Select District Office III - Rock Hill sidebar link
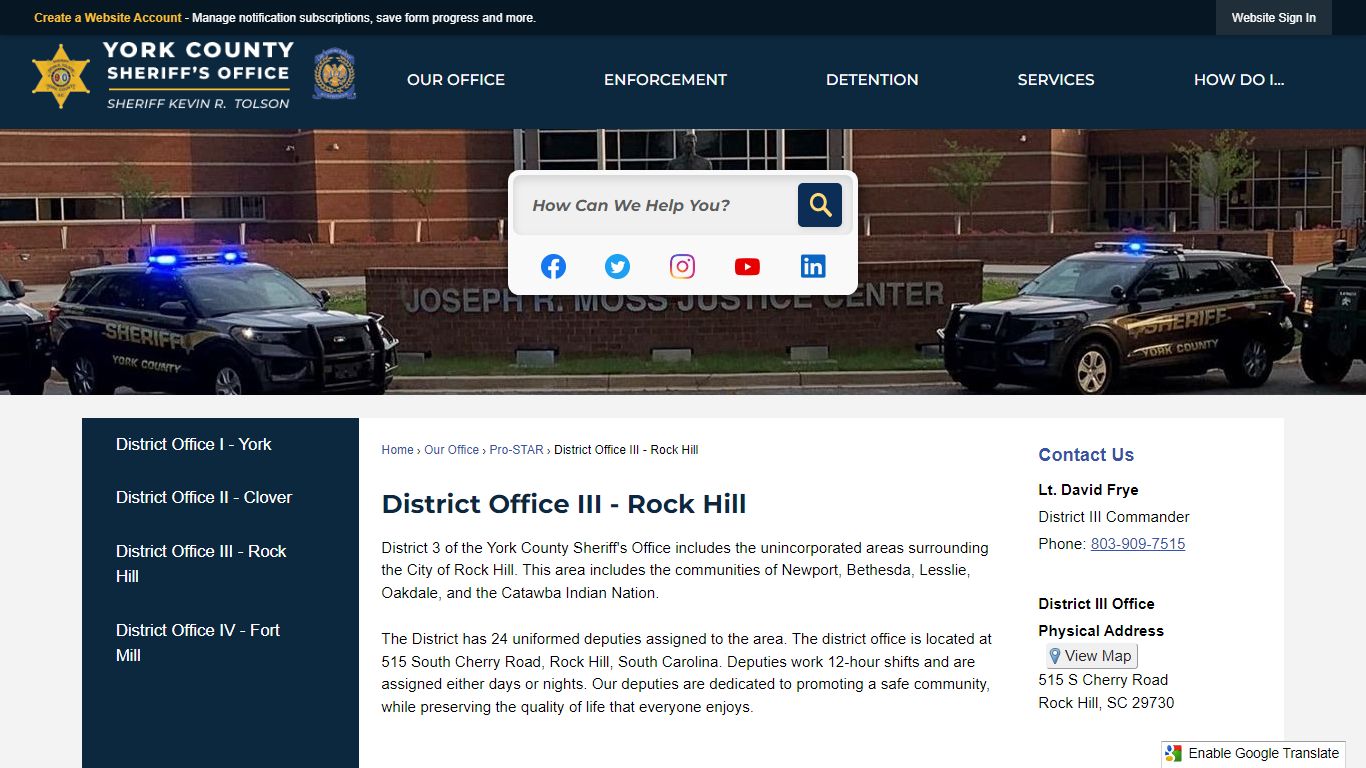The image size is (1366, 768). tap(201, 564)
